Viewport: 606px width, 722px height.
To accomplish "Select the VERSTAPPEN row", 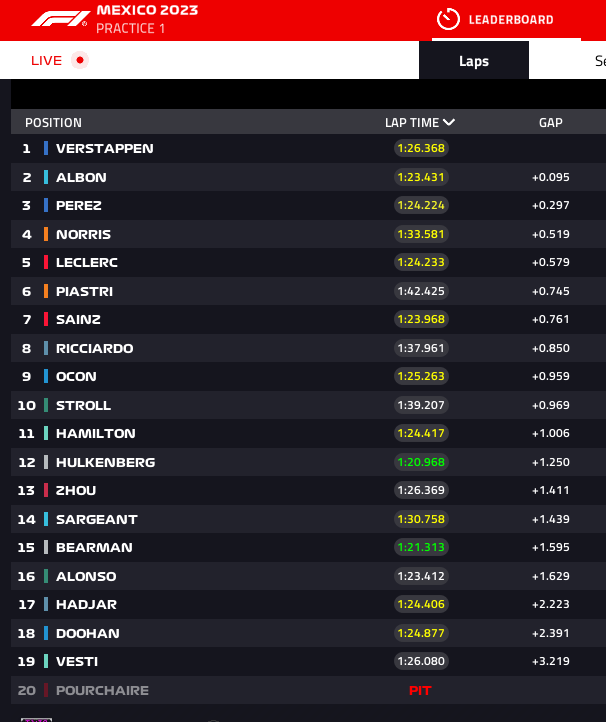I will [308, 148].
